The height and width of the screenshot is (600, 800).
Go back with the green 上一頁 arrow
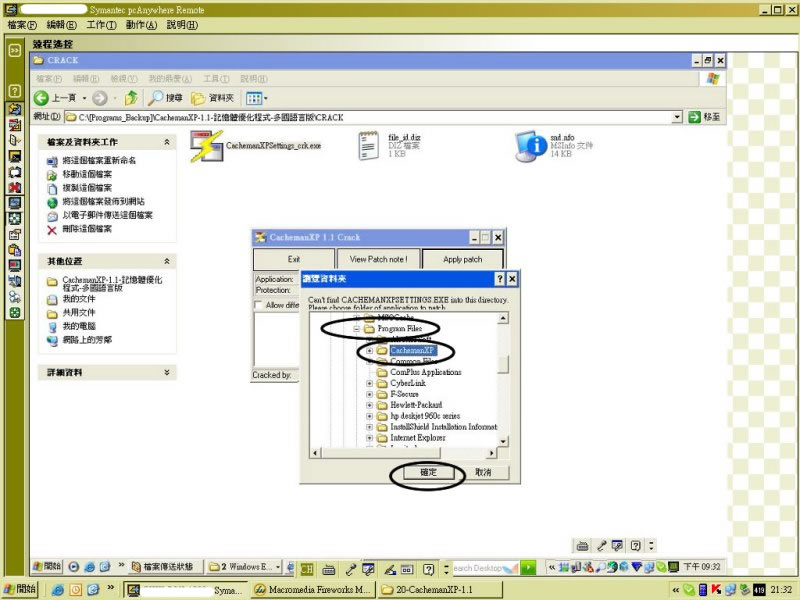[x=41, y=98]
